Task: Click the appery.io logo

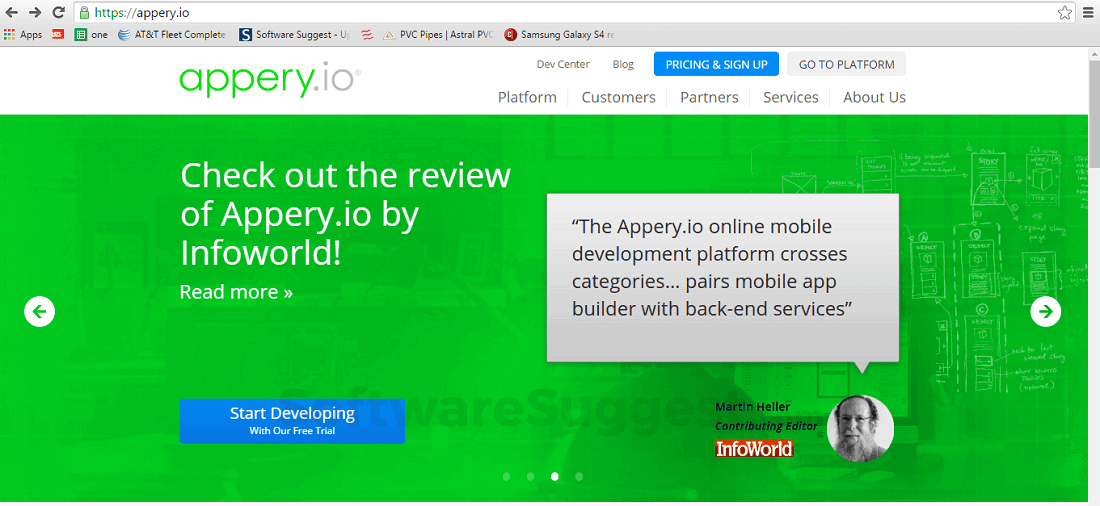Action: pos(270,81)
